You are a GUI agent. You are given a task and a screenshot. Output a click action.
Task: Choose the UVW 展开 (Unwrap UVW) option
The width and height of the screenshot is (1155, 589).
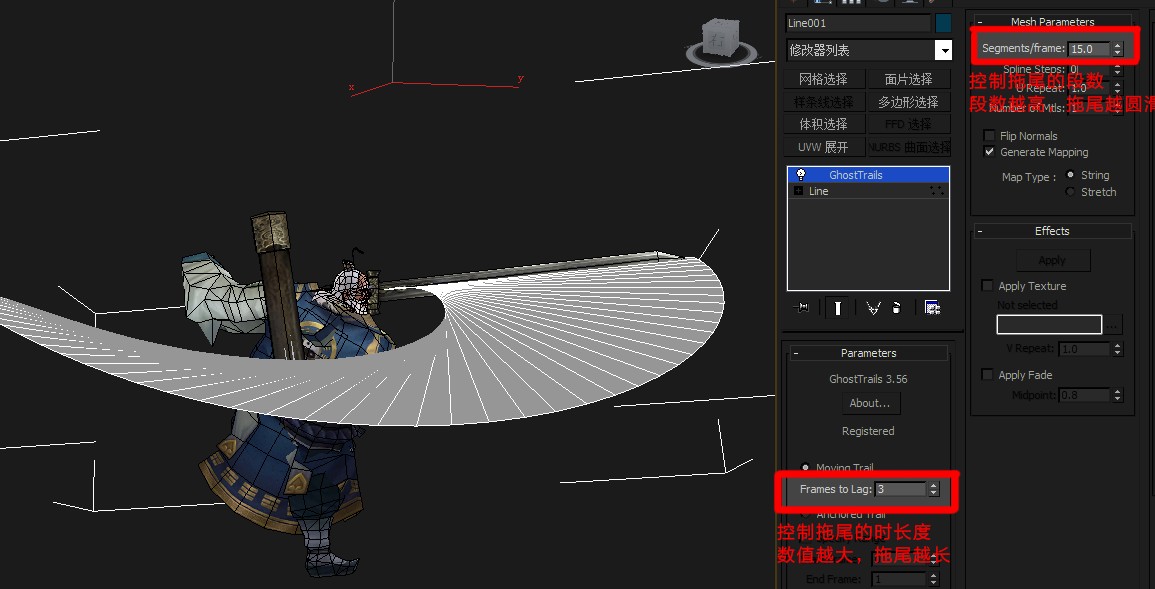point(822,146)
